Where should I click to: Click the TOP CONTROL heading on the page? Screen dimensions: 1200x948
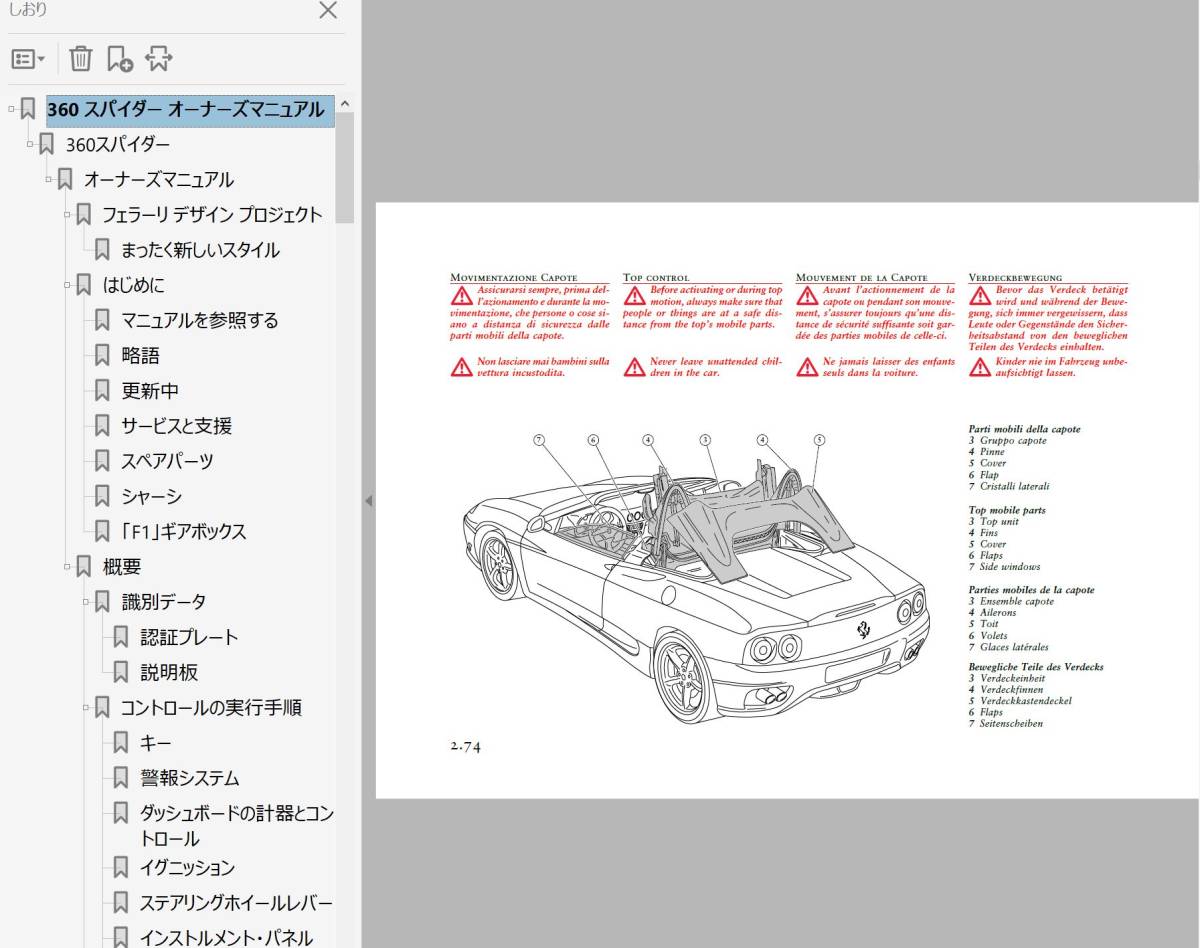[x=656, y=278]
